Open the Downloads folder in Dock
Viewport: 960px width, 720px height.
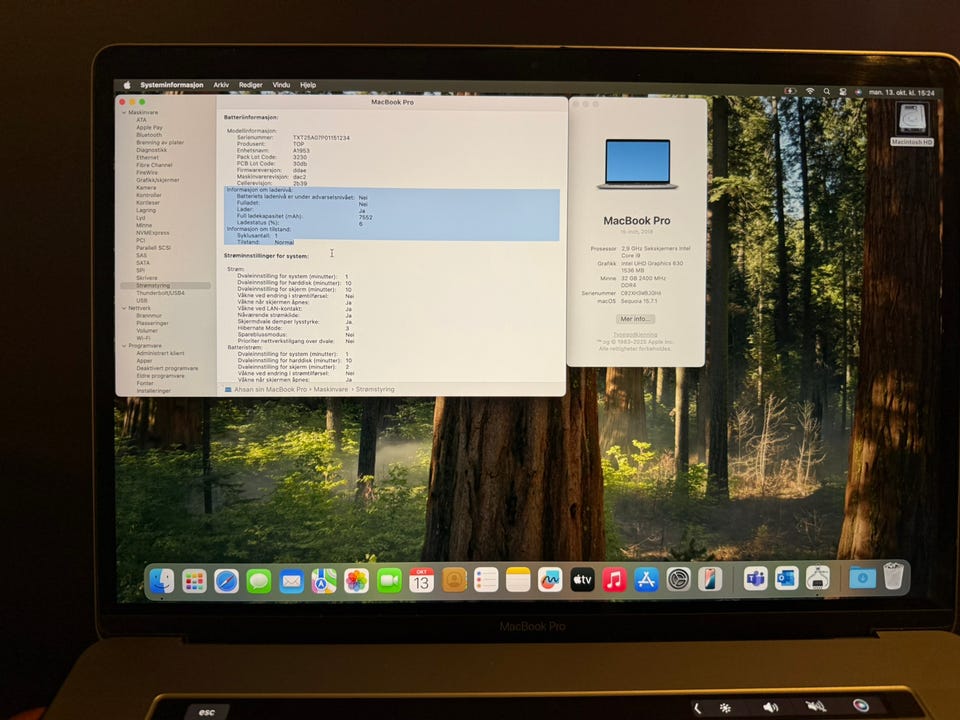[862, 577]
